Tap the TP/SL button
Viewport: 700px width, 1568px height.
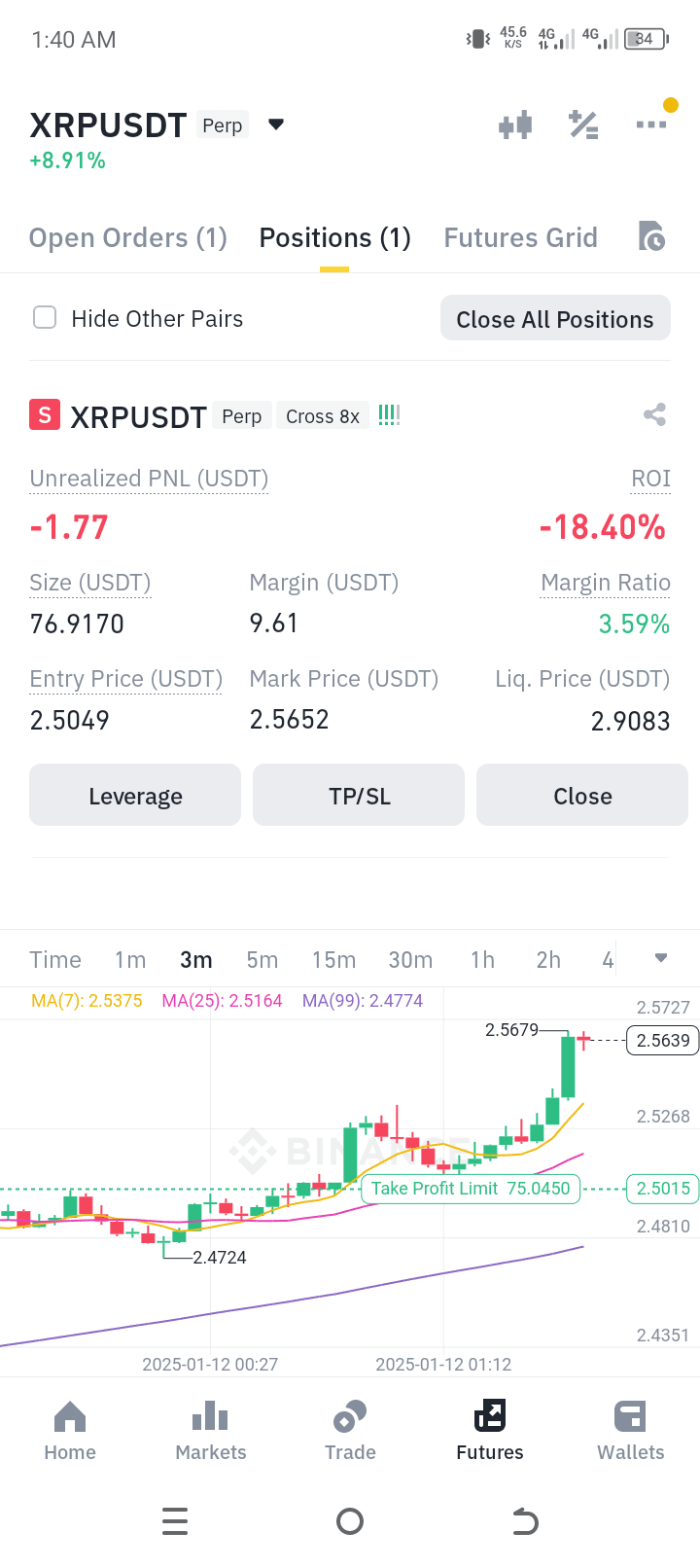[359, 796]
